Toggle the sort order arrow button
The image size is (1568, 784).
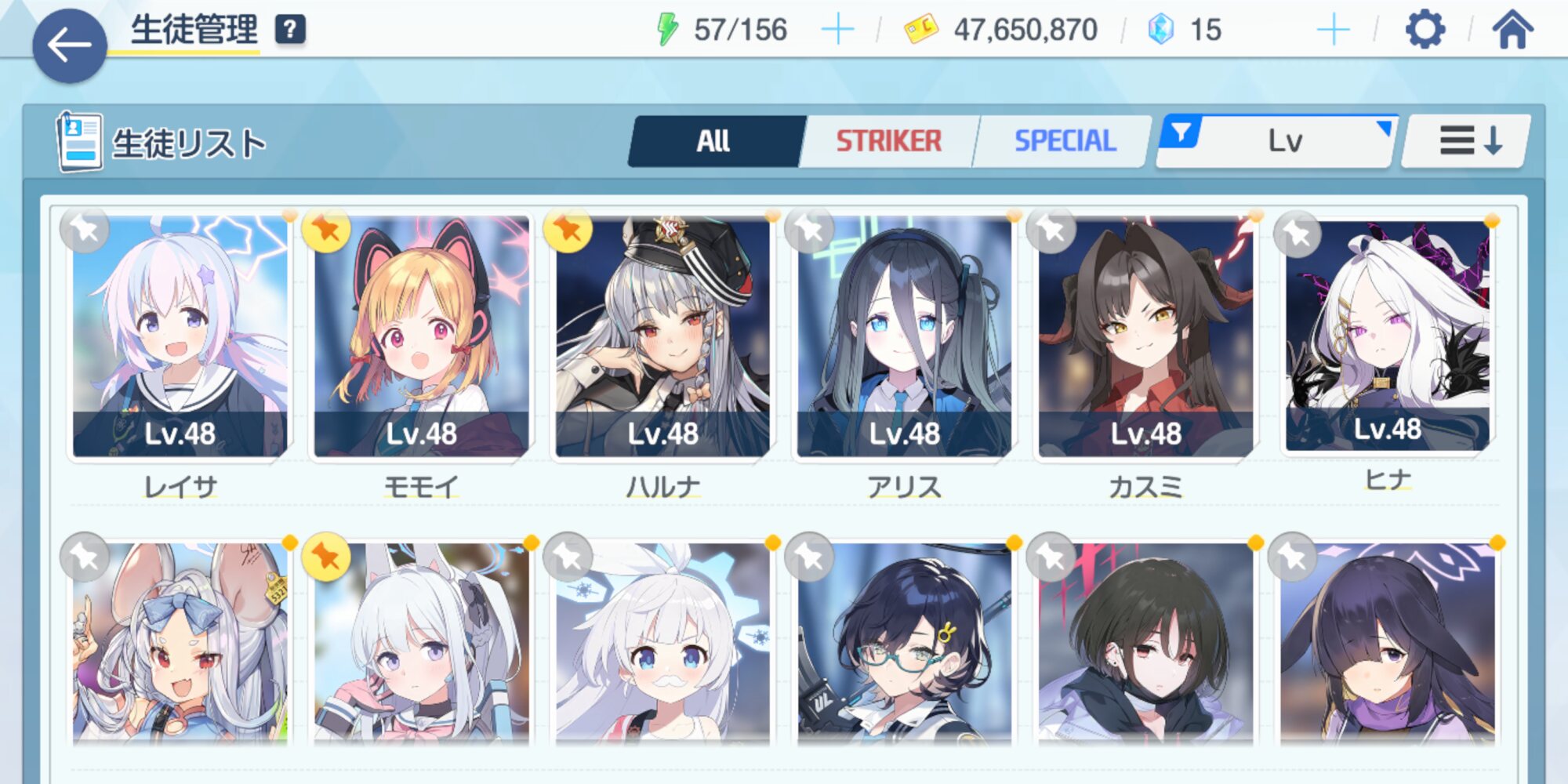click(1466, 141)
